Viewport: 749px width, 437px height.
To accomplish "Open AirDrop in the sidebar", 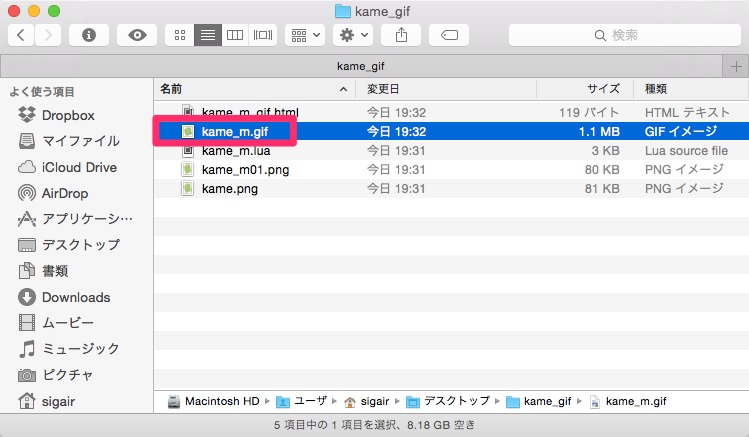I will pyautogui.click(x=66, y=193).
